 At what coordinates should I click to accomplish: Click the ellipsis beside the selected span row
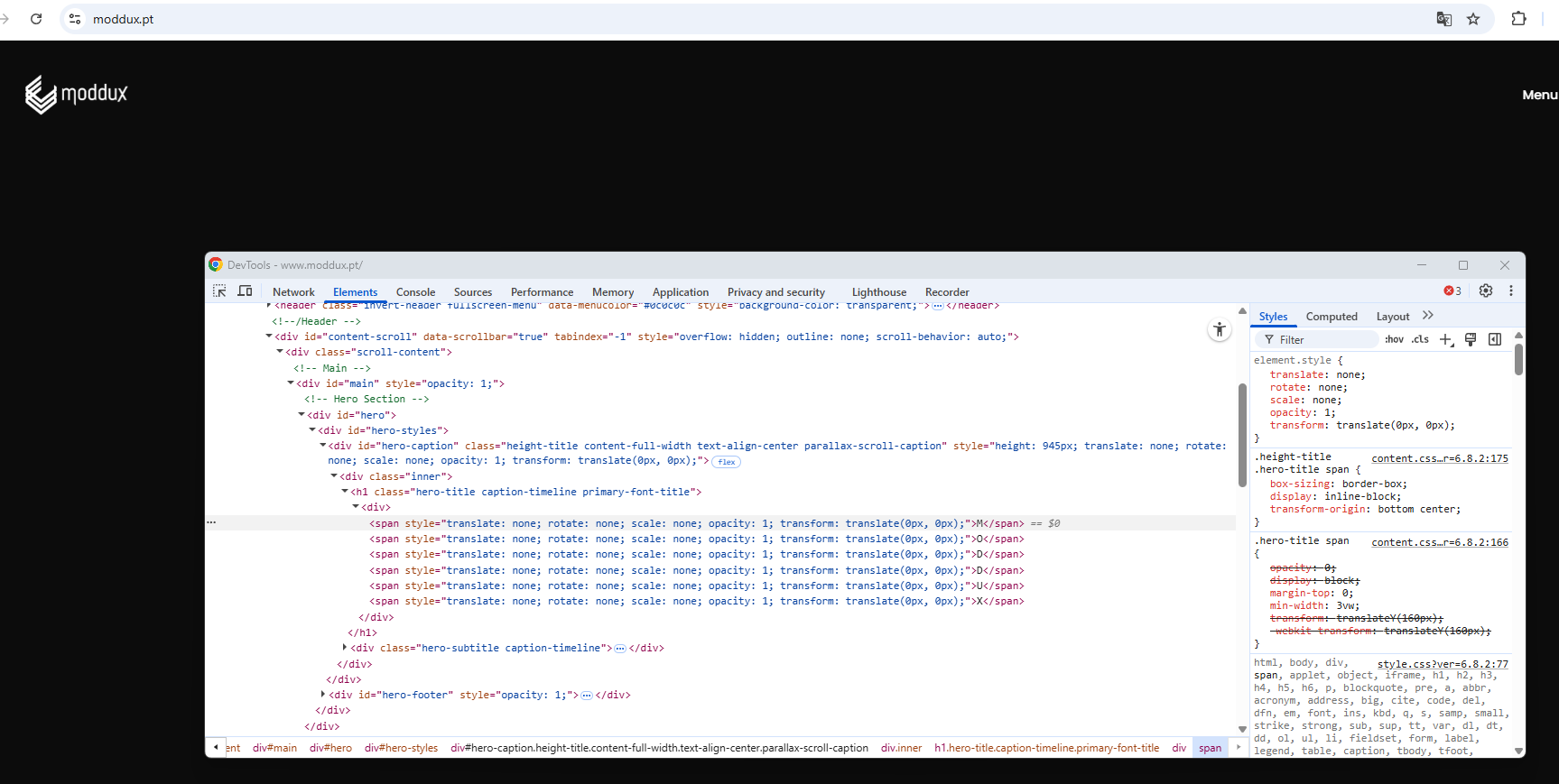211,522
